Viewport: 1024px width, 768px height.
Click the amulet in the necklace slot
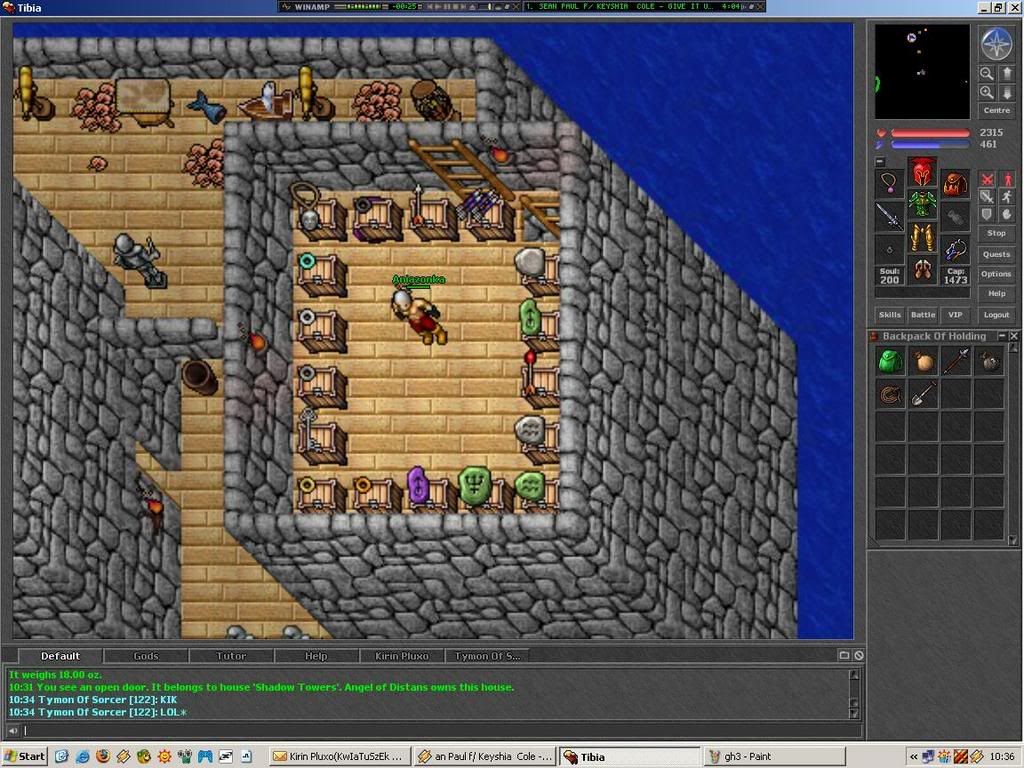click(889, 182)
